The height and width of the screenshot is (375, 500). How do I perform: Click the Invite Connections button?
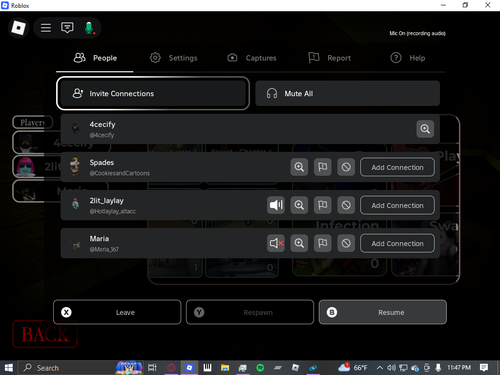[x=153, y=93]
